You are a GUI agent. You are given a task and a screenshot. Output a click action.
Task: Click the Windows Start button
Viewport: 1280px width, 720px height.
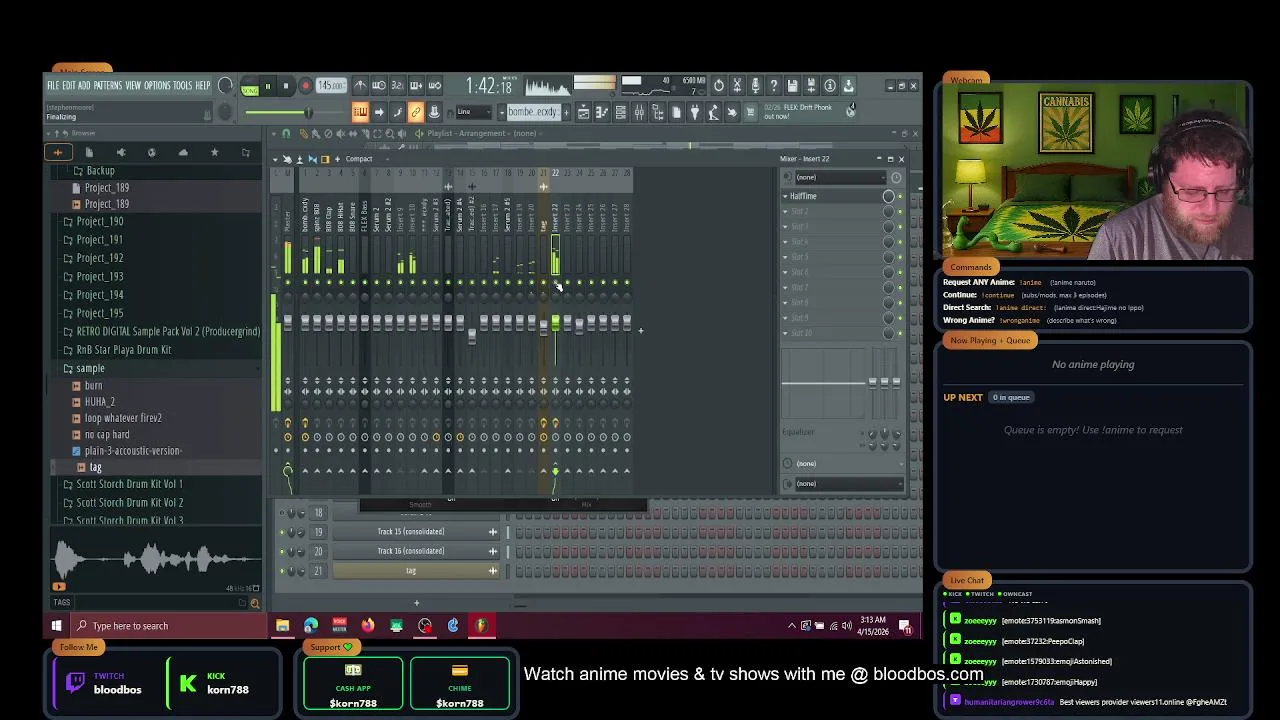(56, 626)
